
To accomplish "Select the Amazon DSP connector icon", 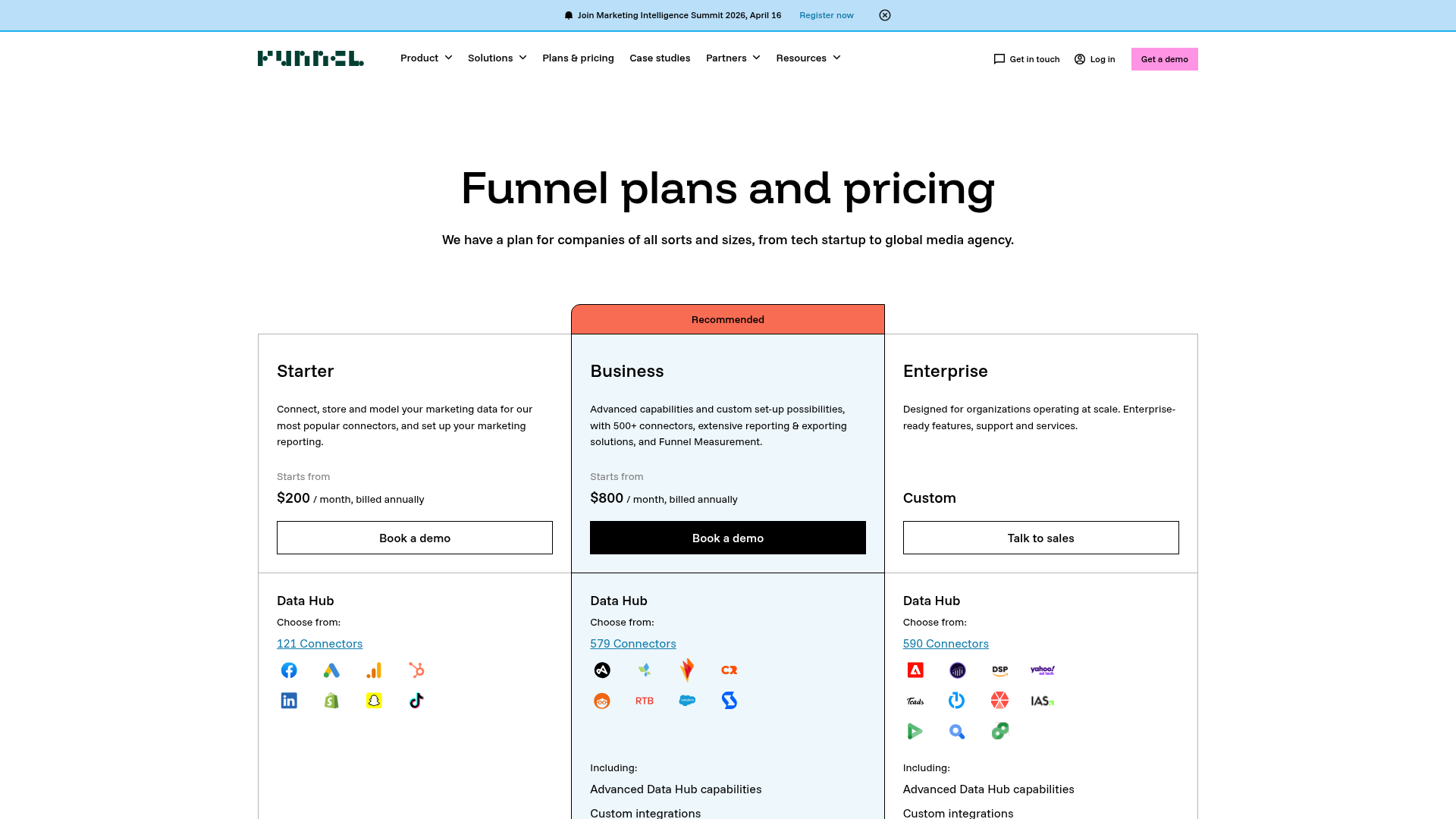I will coord(999,670).
